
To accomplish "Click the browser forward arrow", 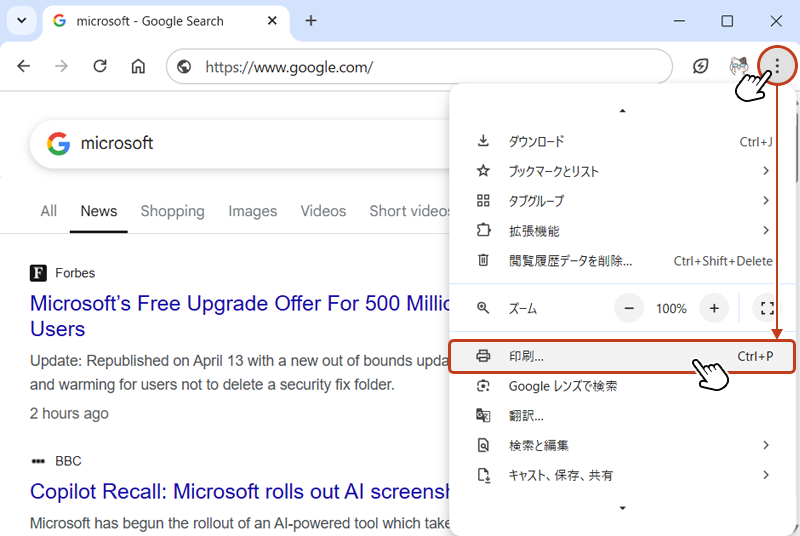I will tap(61, 66).
